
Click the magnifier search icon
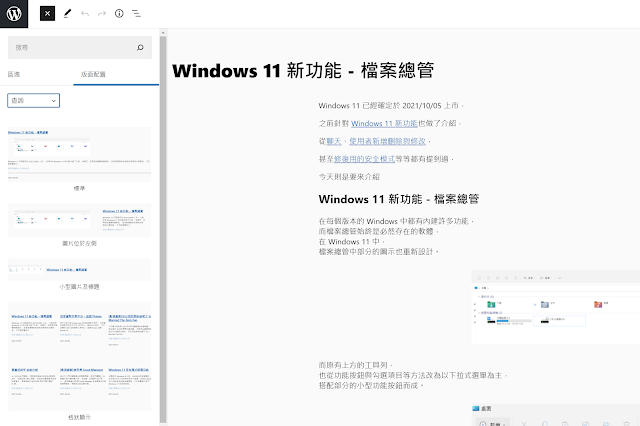click(x=140, y=47)
